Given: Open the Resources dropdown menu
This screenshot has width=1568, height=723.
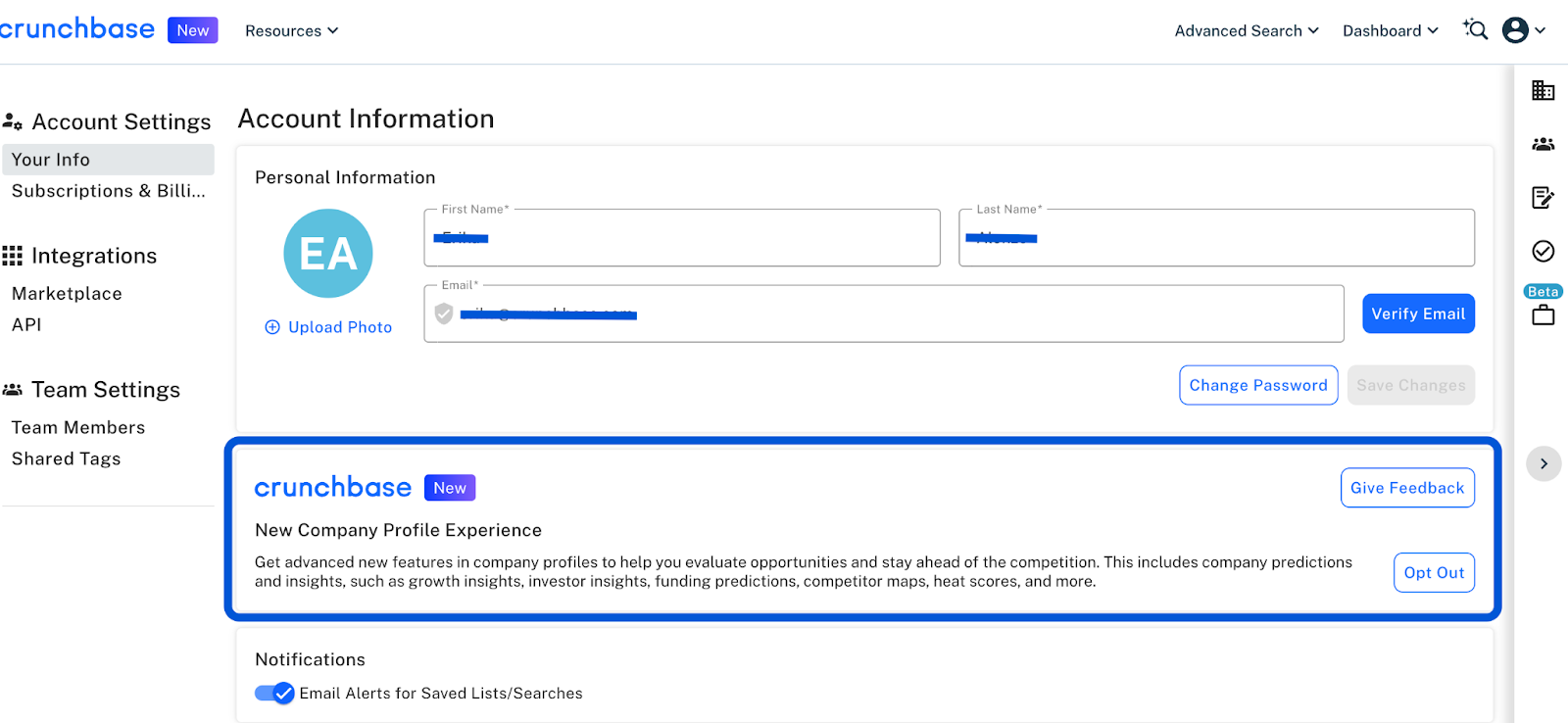Looking at the screenshot, I should coord(292,30).
